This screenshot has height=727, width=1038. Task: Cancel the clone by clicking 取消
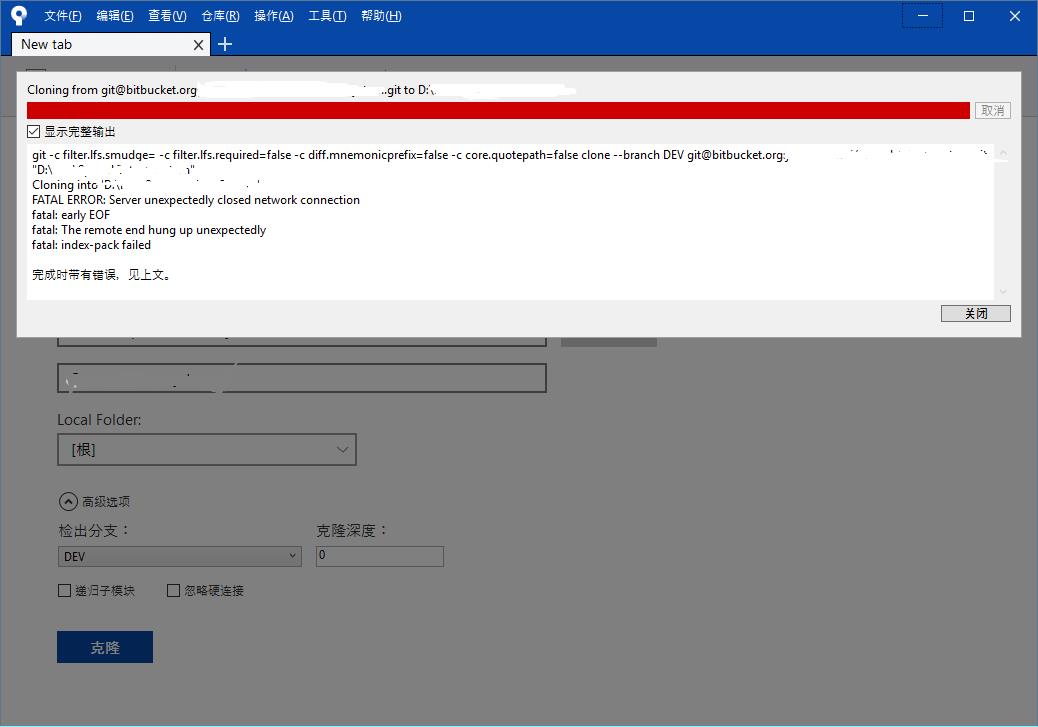point(992,110)
